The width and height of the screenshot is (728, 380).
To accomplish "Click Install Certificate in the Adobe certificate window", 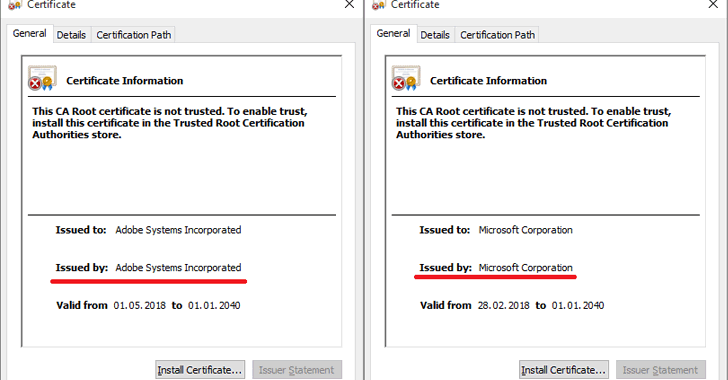I will 200,370.
